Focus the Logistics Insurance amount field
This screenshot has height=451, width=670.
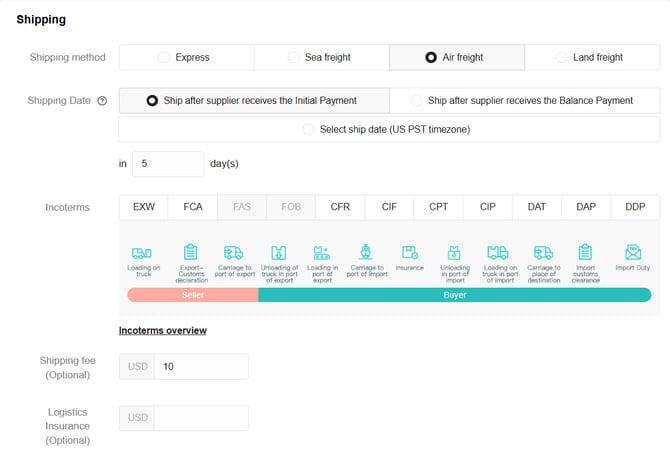(x=201, y=419)
